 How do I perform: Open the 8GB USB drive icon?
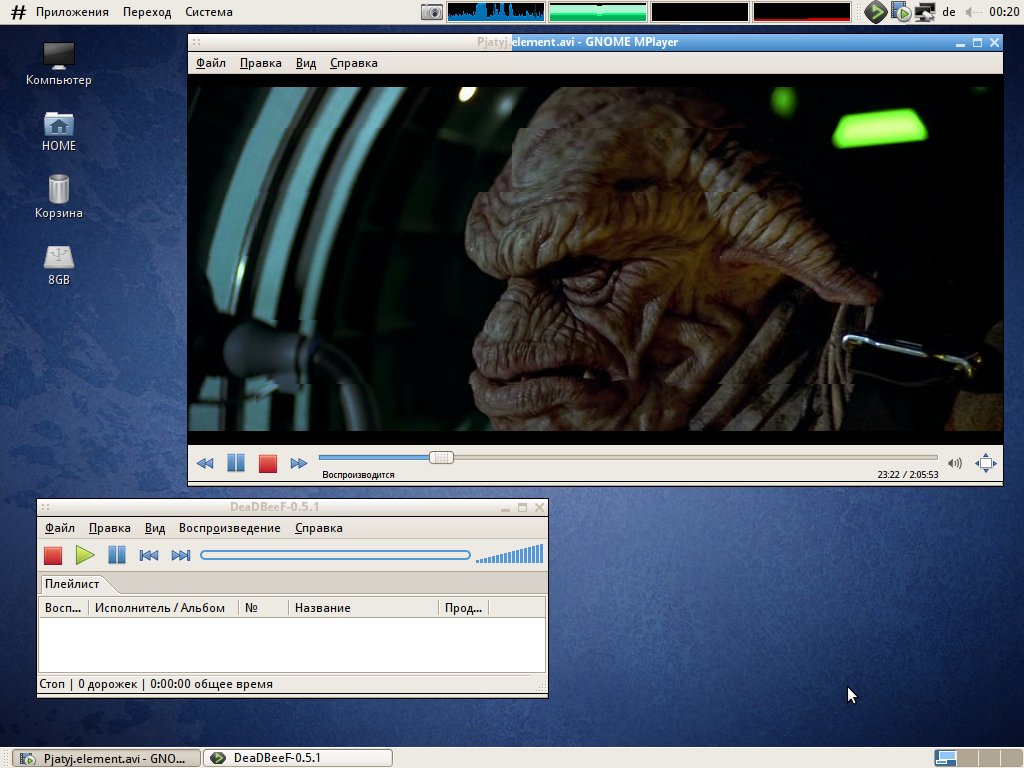tap(59, 266)
